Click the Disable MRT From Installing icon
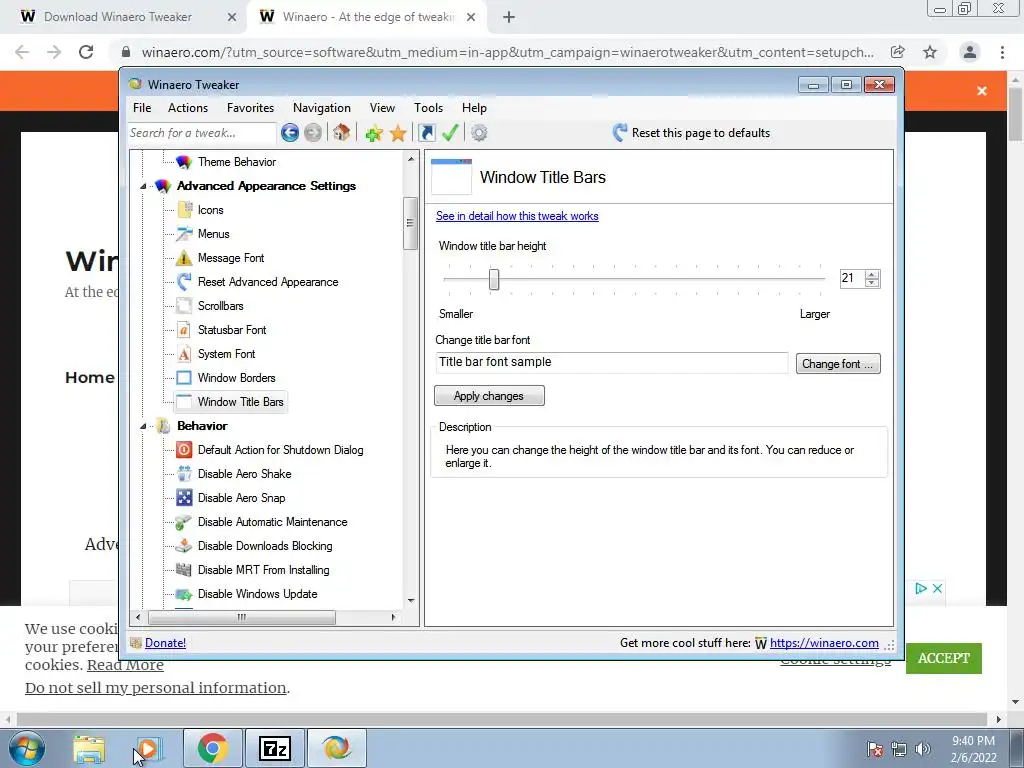This screenshot has width=1024, height=768. [185, 569]
